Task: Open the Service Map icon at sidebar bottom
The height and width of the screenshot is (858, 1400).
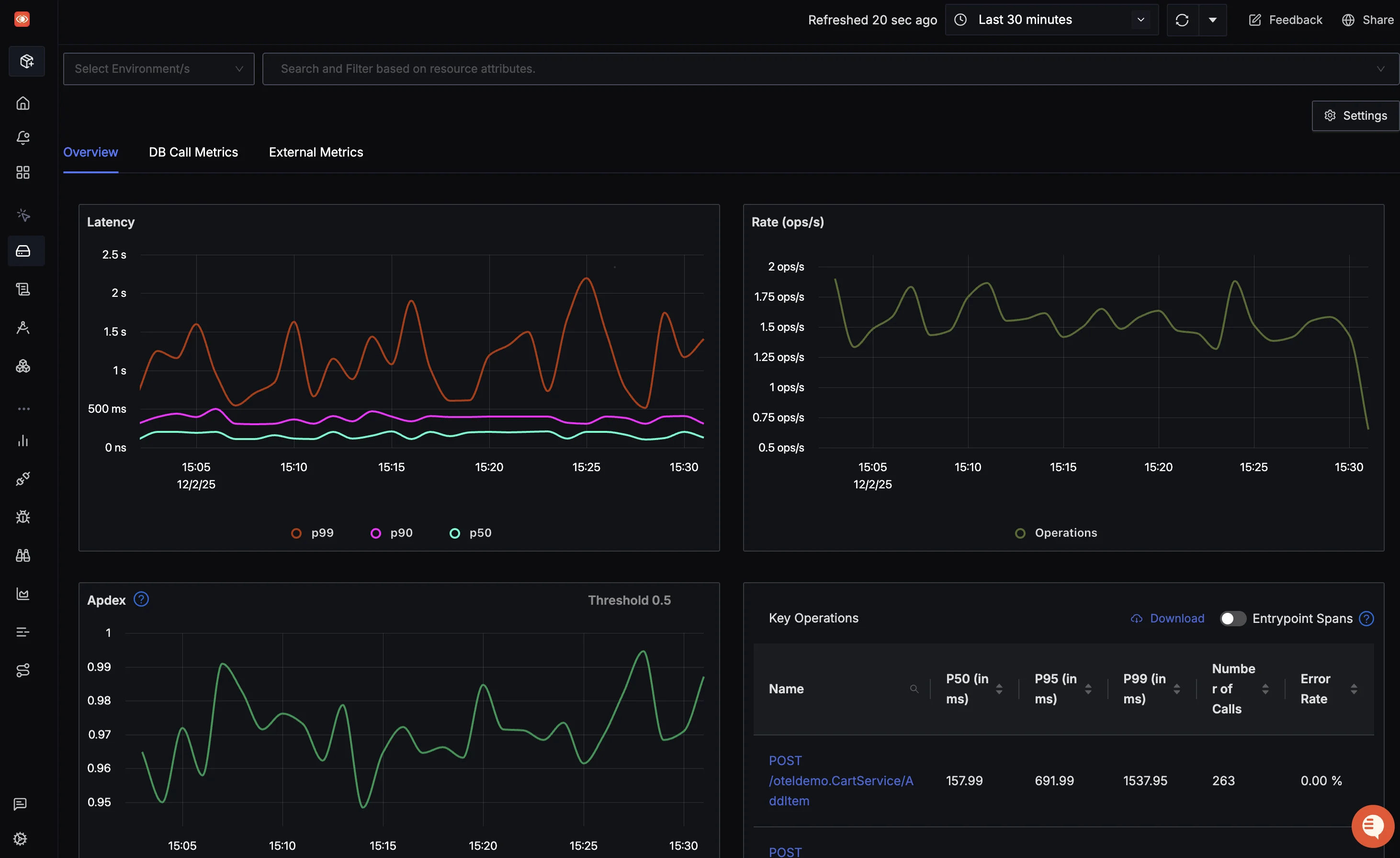Action: [23, 670]
